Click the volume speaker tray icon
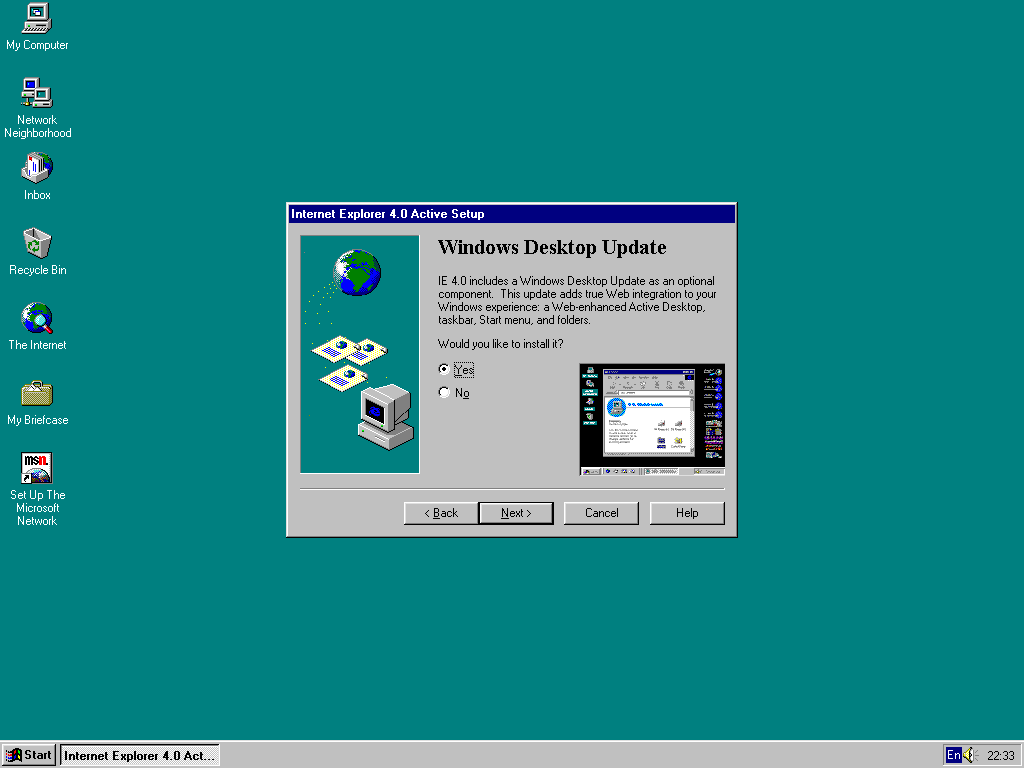 point(969,755)
